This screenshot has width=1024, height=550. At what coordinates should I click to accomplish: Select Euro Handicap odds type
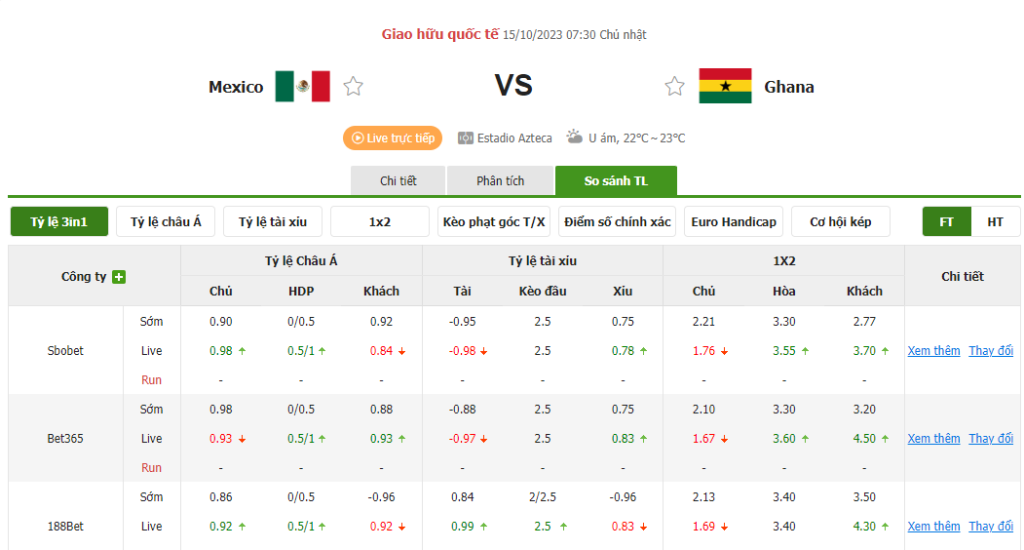tap(733, 221)
